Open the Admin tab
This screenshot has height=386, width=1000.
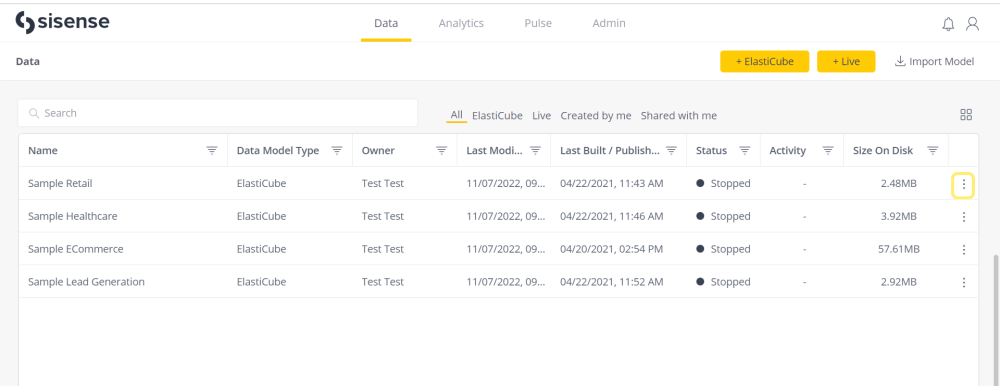pos(609,24)
